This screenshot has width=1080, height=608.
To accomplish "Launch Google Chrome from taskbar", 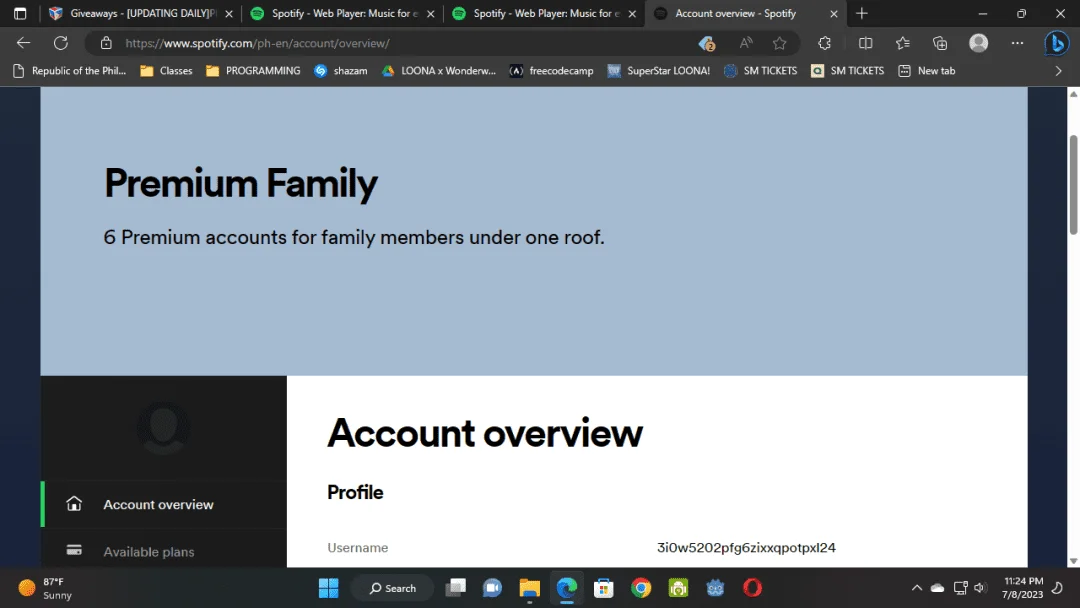I will pos(641,588).
